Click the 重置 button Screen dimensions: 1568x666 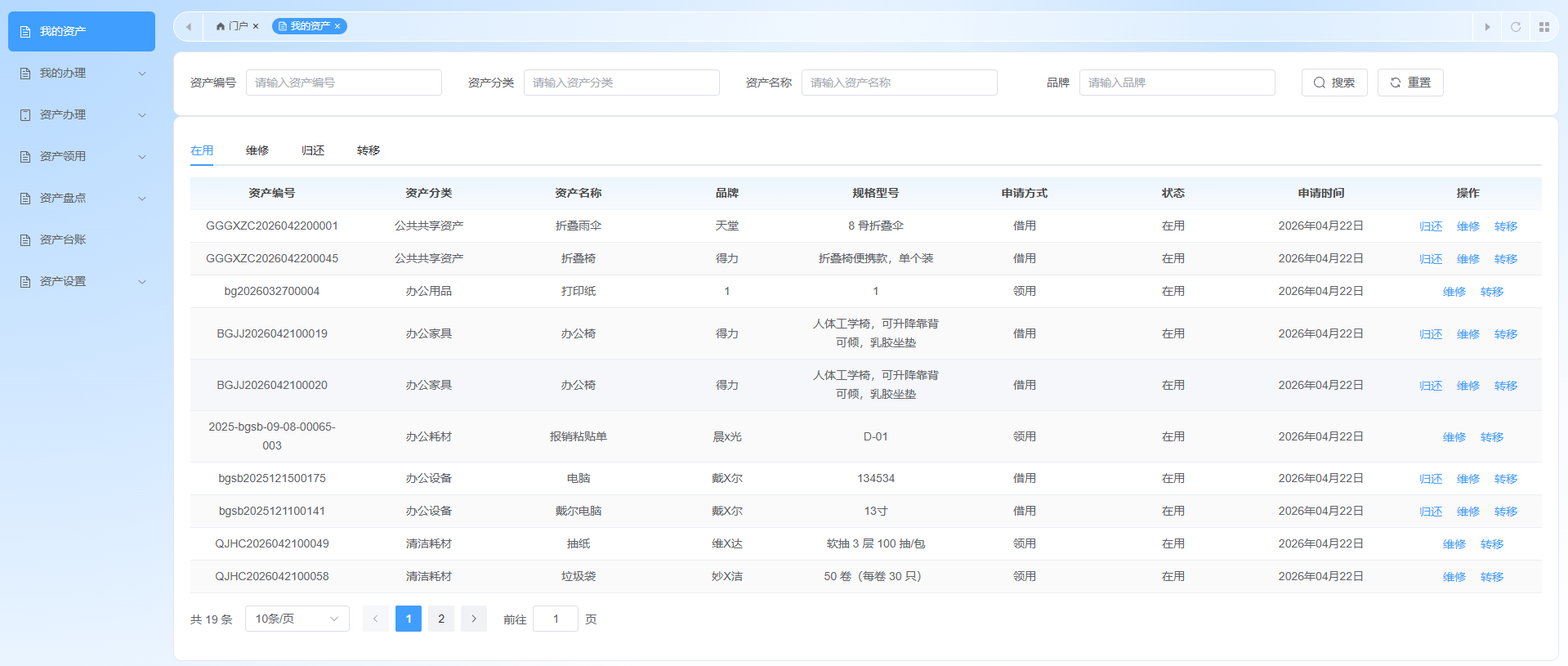click(1410, 83)
